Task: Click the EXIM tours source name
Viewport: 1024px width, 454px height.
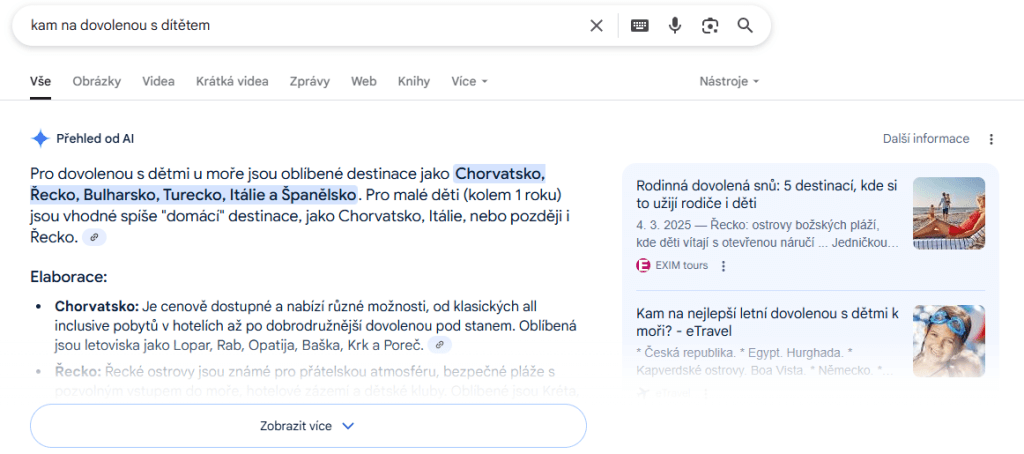Action: [x=682, y=266]
